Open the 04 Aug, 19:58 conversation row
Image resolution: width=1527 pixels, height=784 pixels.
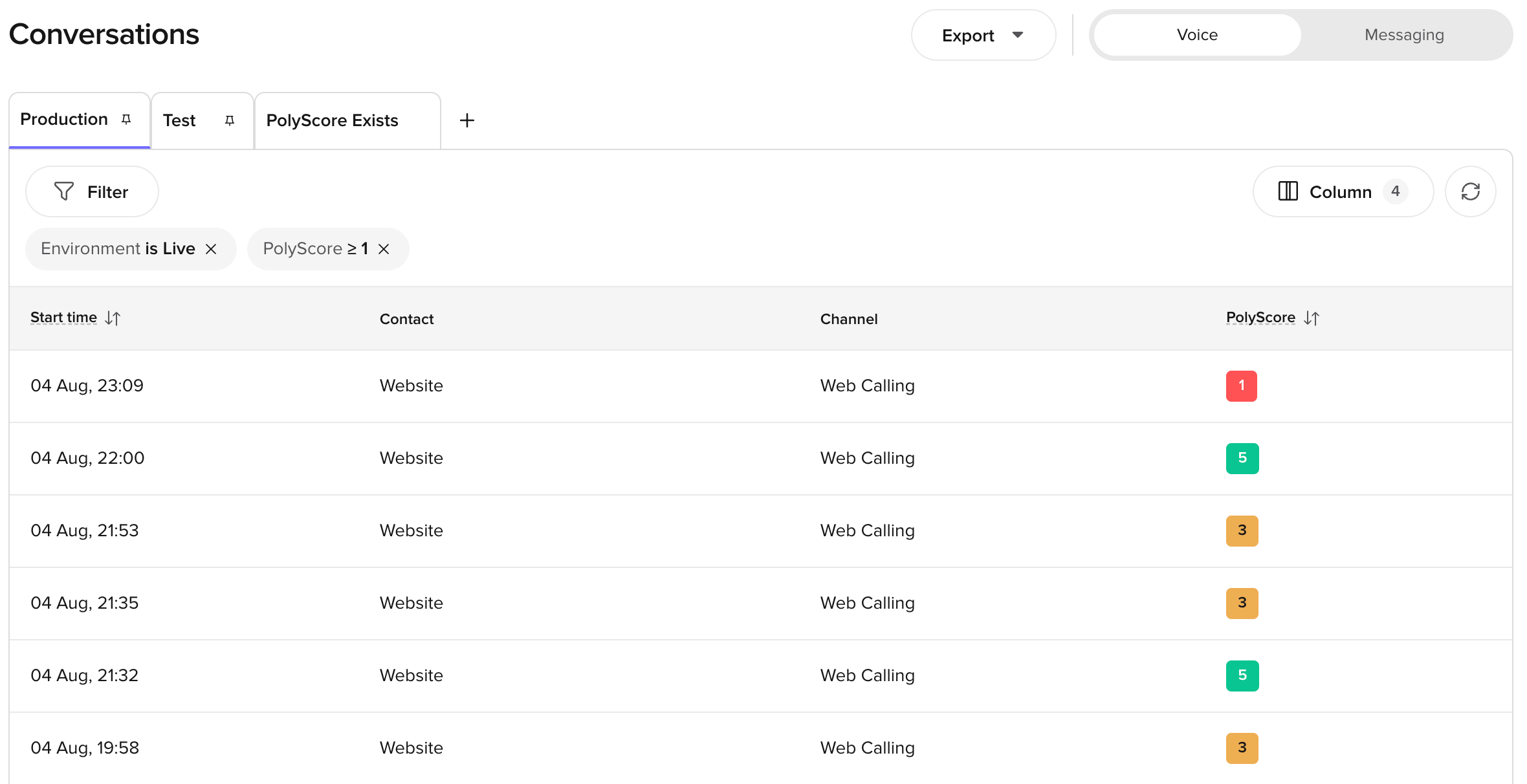tap(761, 748)
